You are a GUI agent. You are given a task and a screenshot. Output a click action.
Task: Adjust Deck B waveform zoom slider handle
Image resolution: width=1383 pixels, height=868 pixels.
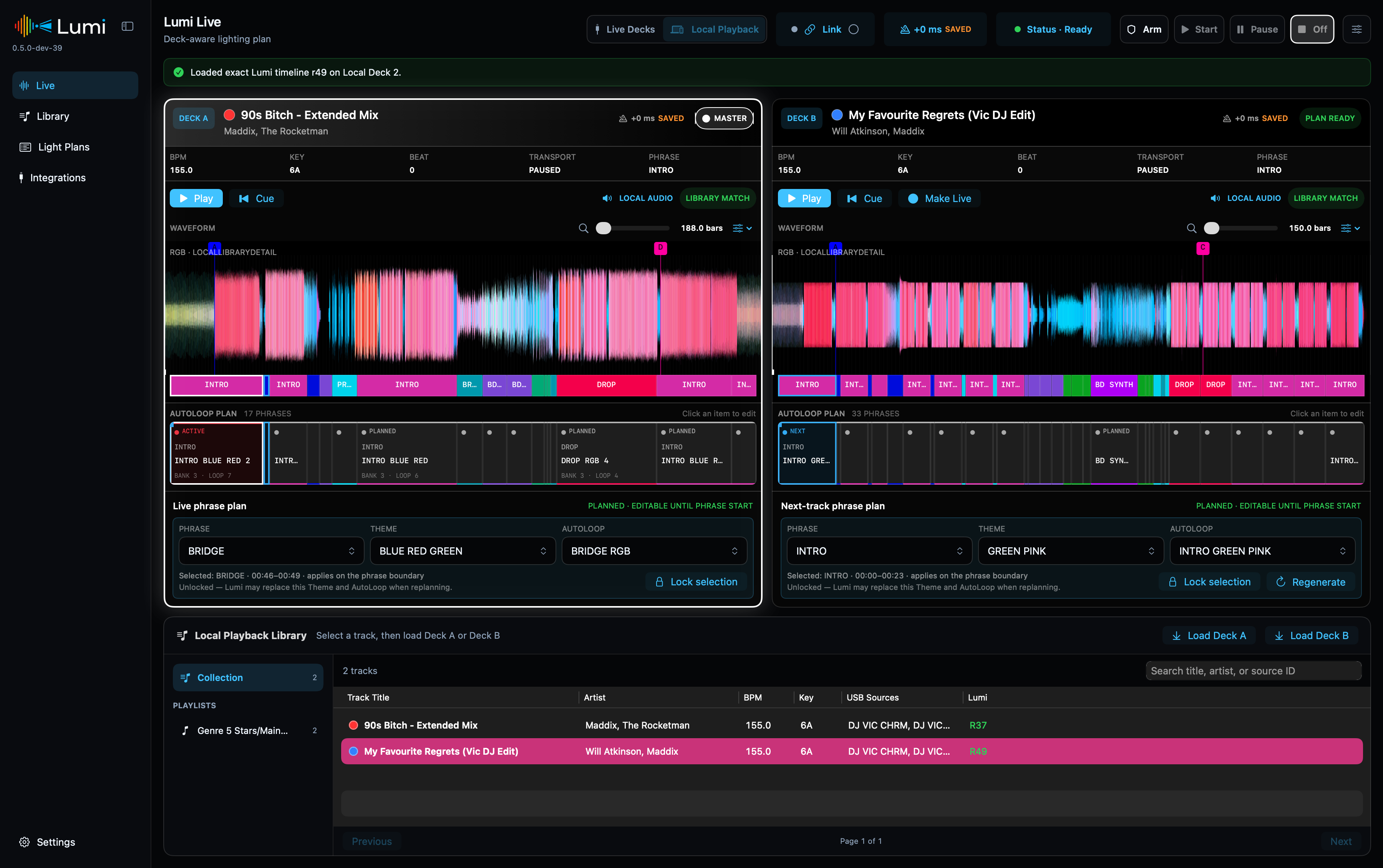pos(1211,229)
